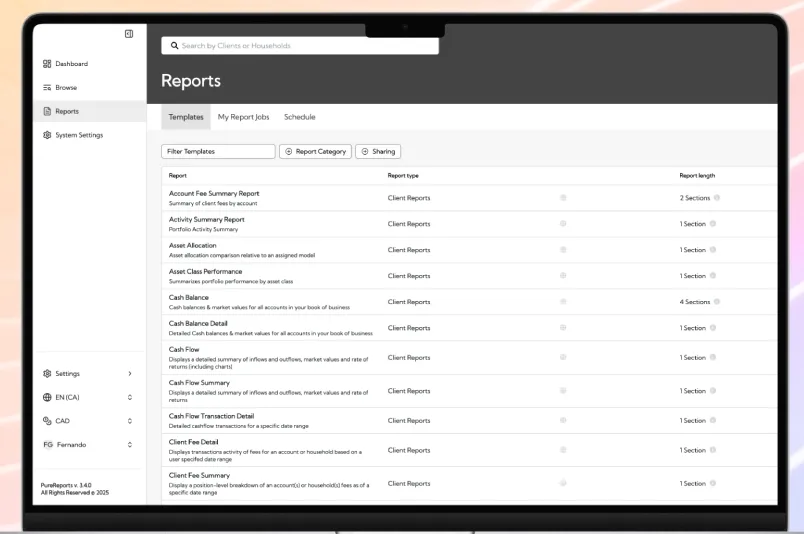
Task: Click the Report length column header
Action: tap(697, 175)
